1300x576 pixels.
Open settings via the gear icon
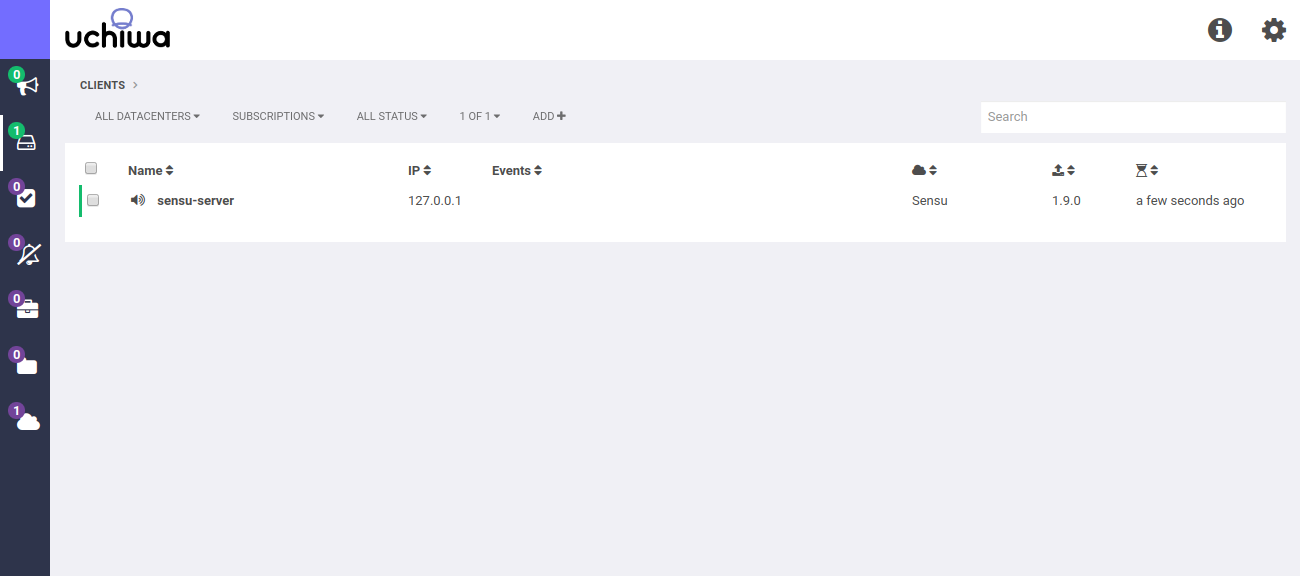point(1274,30)
